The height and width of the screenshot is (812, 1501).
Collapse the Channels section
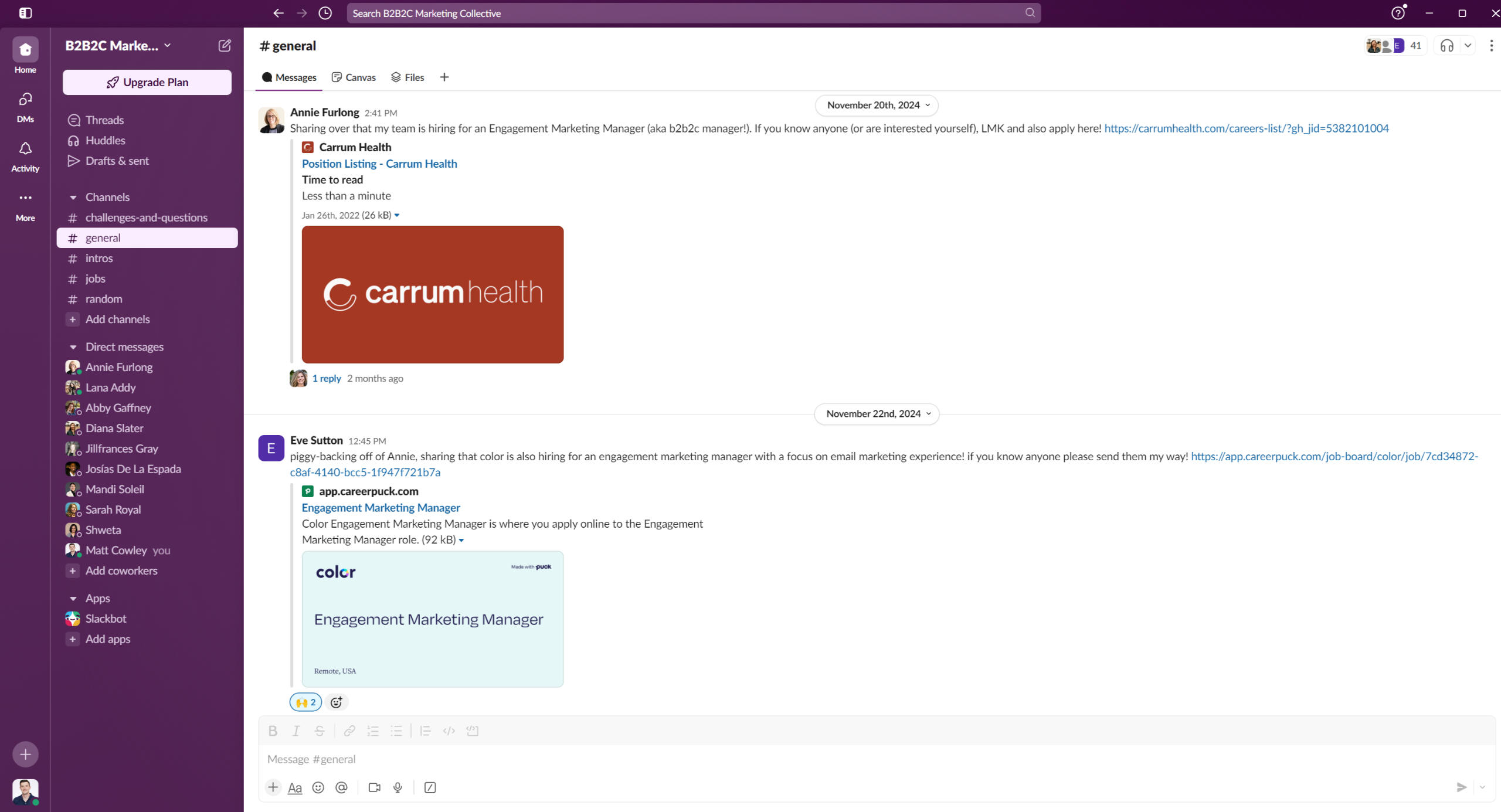73,197
